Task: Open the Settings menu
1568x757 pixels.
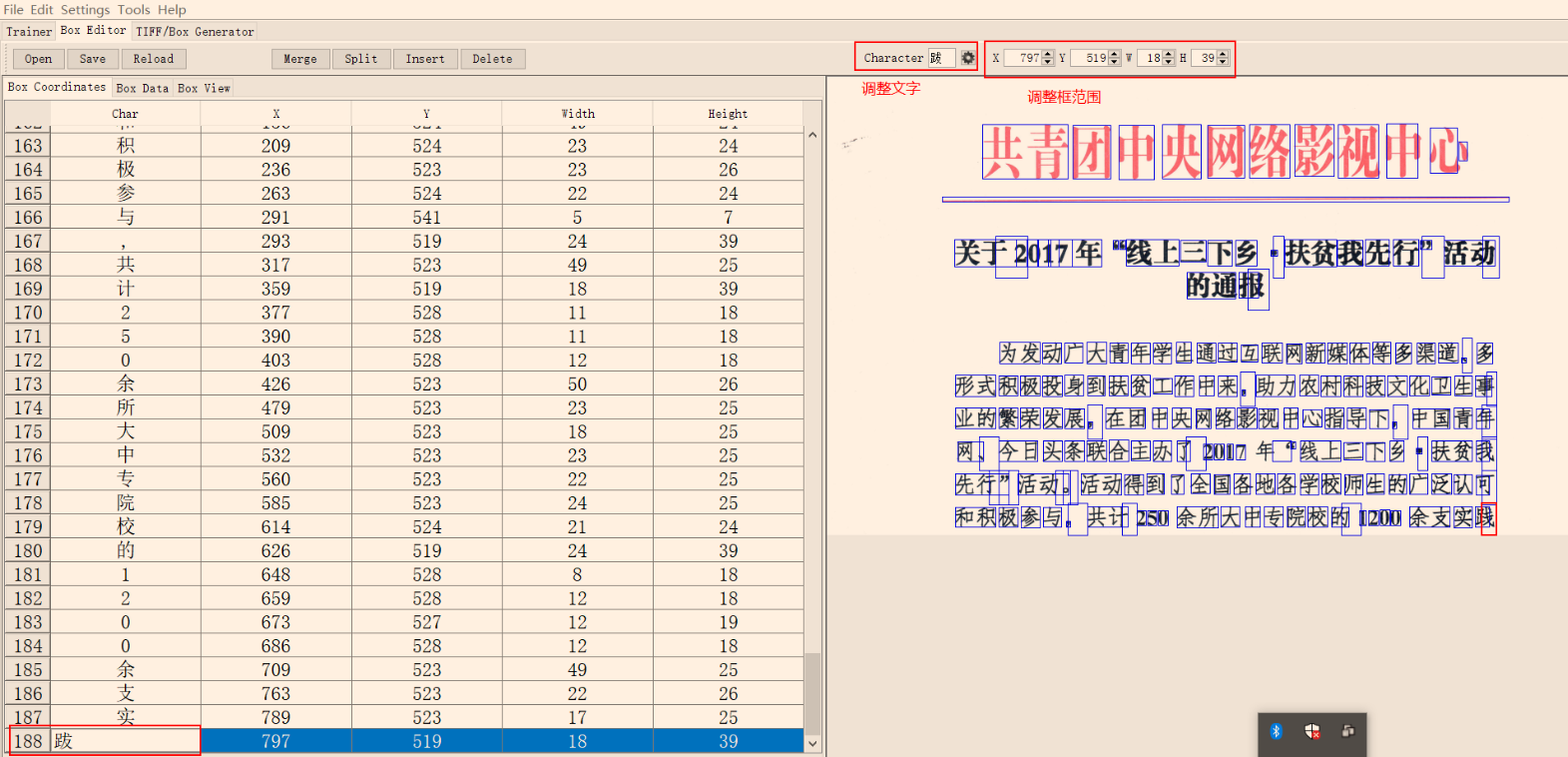Action: [x=85, y=9]
